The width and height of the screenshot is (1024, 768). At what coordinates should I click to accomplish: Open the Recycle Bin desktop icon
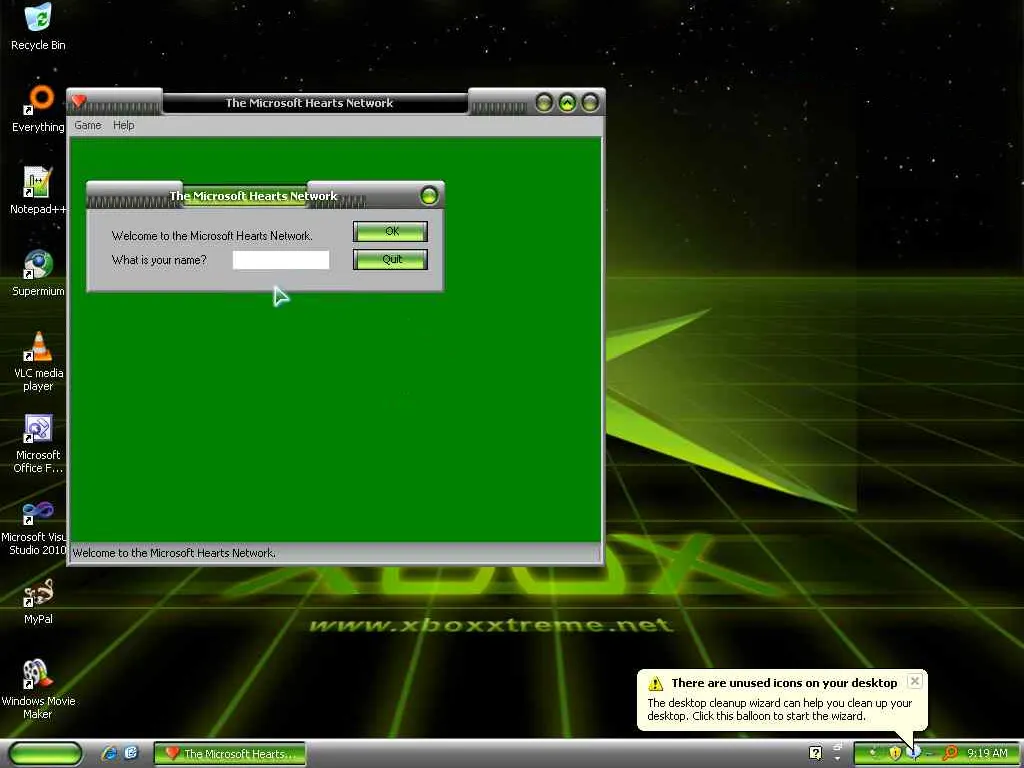pyautogui.click(x=38, y=27)
